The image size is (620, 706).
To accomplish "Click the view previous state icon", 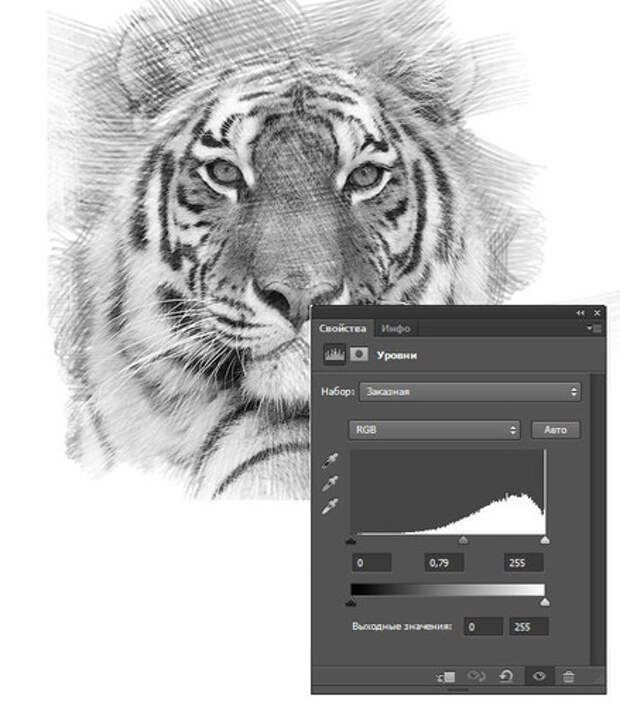I will [x=475, y=677].
